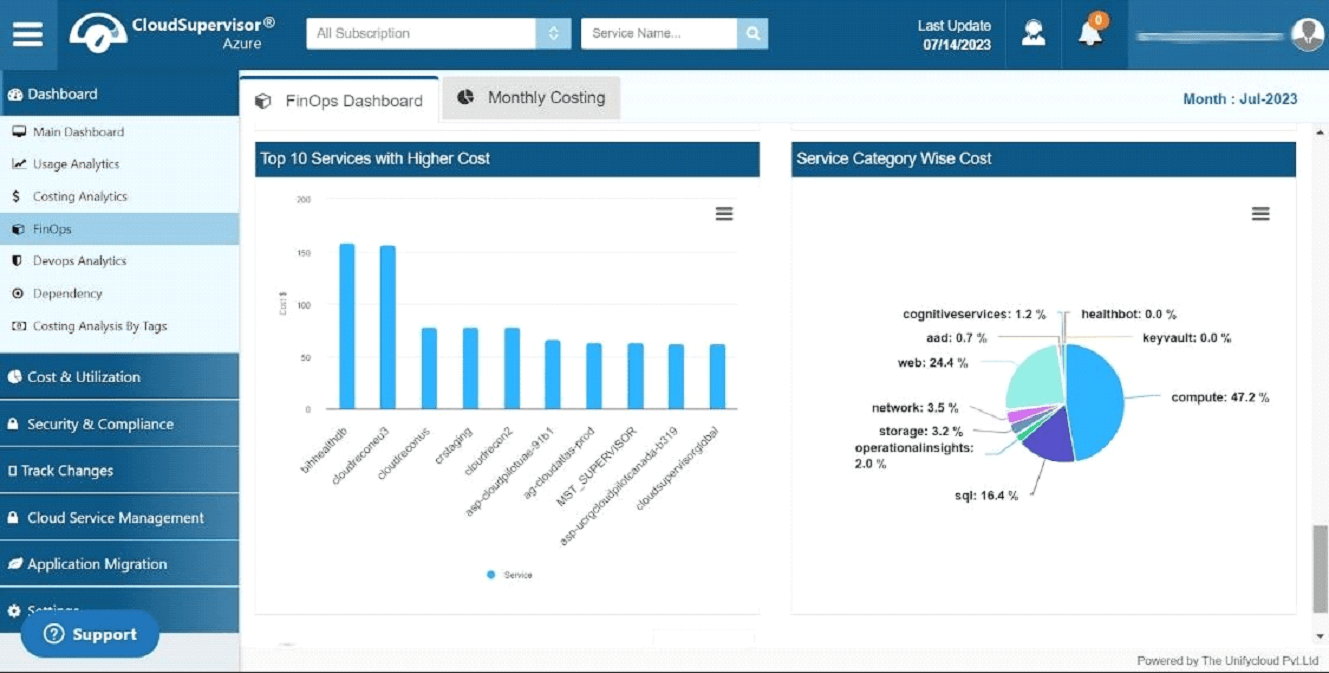Open the notifications bell
This screenshot has height=673, width=1329.
tap(1090, 34)
